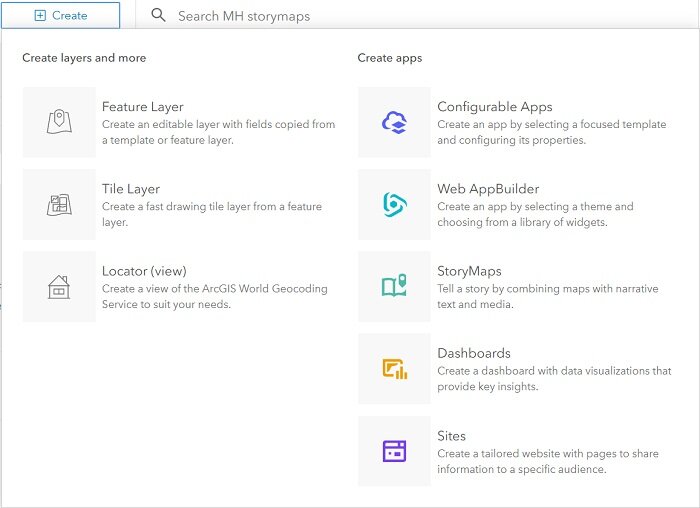Open the Dashboards title entry

[474, 353]
